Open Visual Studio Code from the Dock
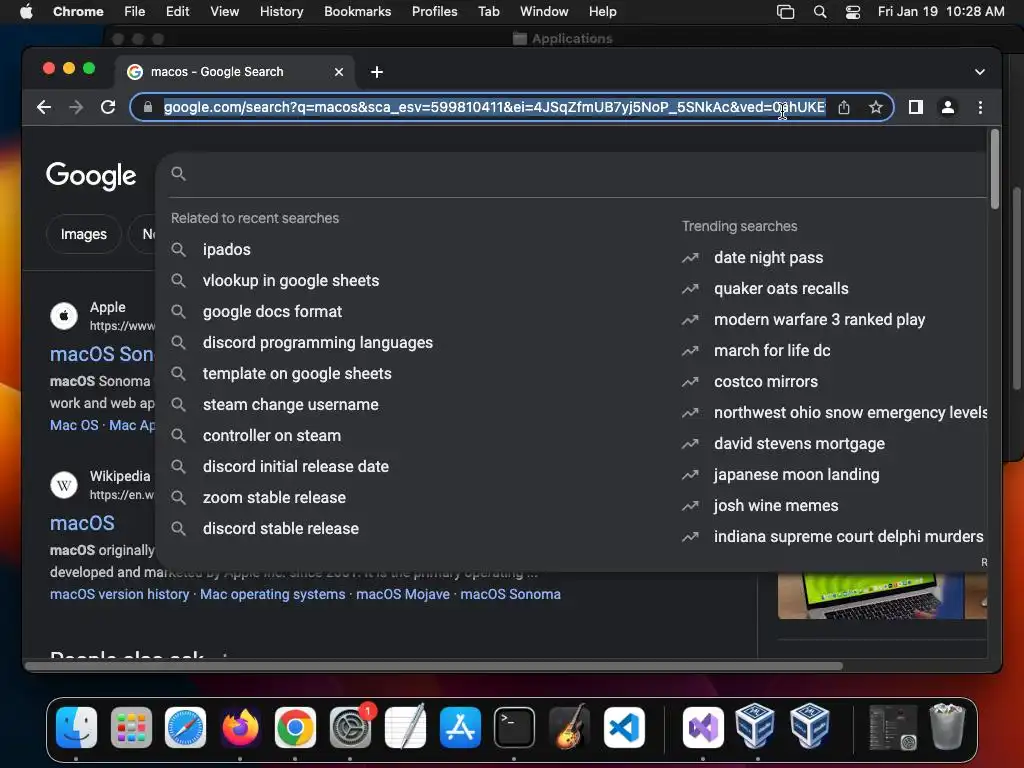Image resolution: width=1024 pixels, height=768 pixels. pyautogui.click(x=624, y=728)
